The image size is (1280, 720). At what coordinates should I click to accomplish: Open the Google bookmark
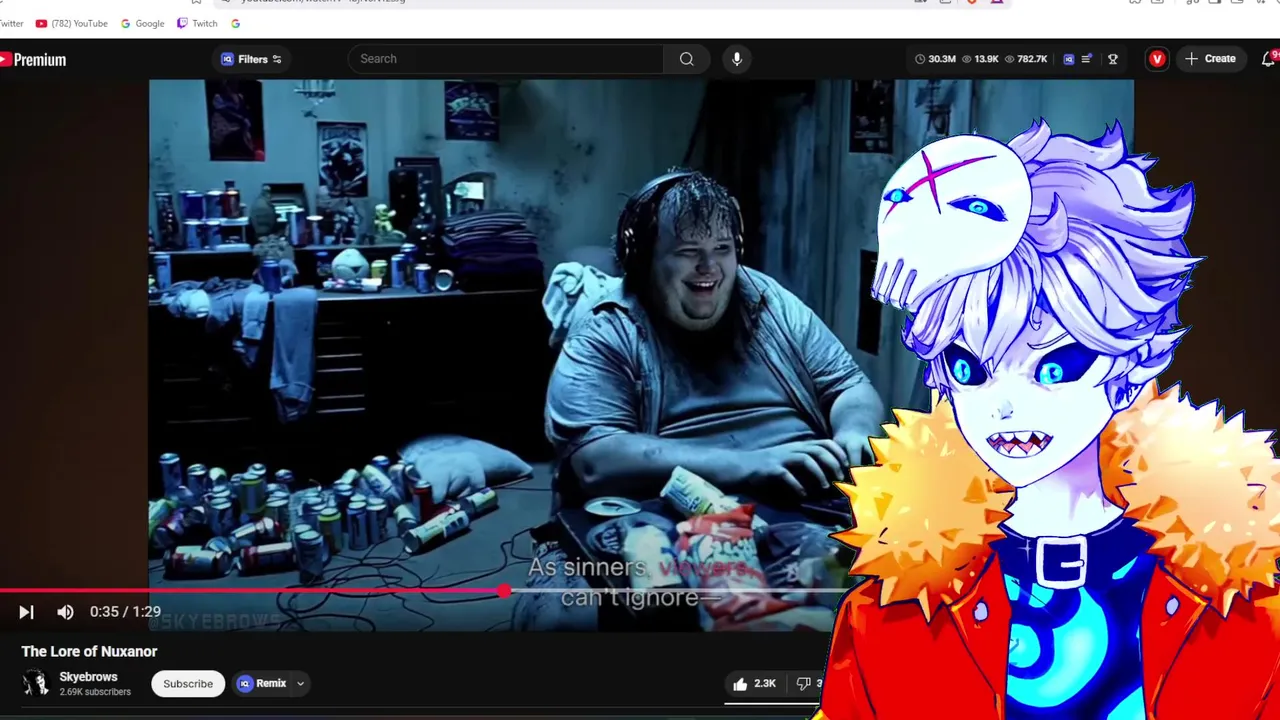(x=142, y=23)
